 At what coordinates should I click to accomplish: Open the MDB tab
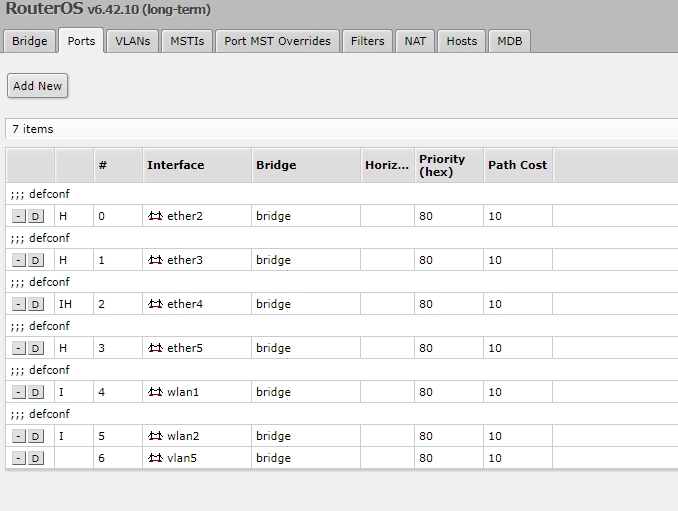(509, 41)
